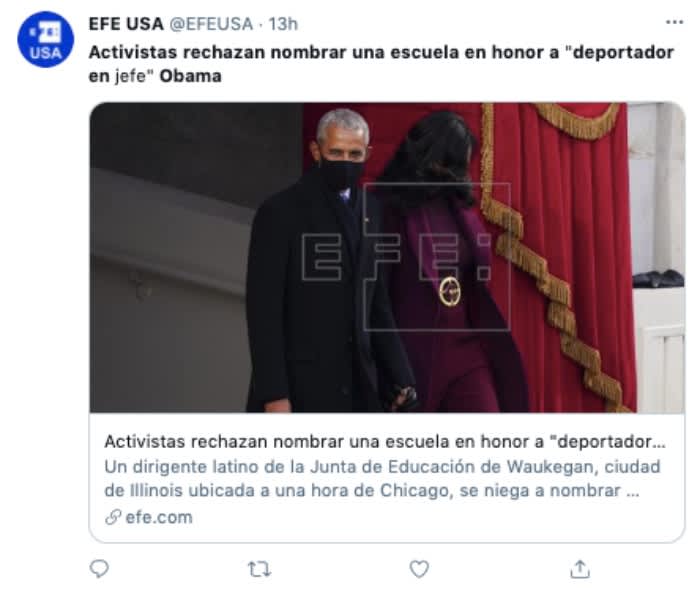Open profile via the EFE USA display name
Screen dimensions: 700x591
tap(126, 24)
